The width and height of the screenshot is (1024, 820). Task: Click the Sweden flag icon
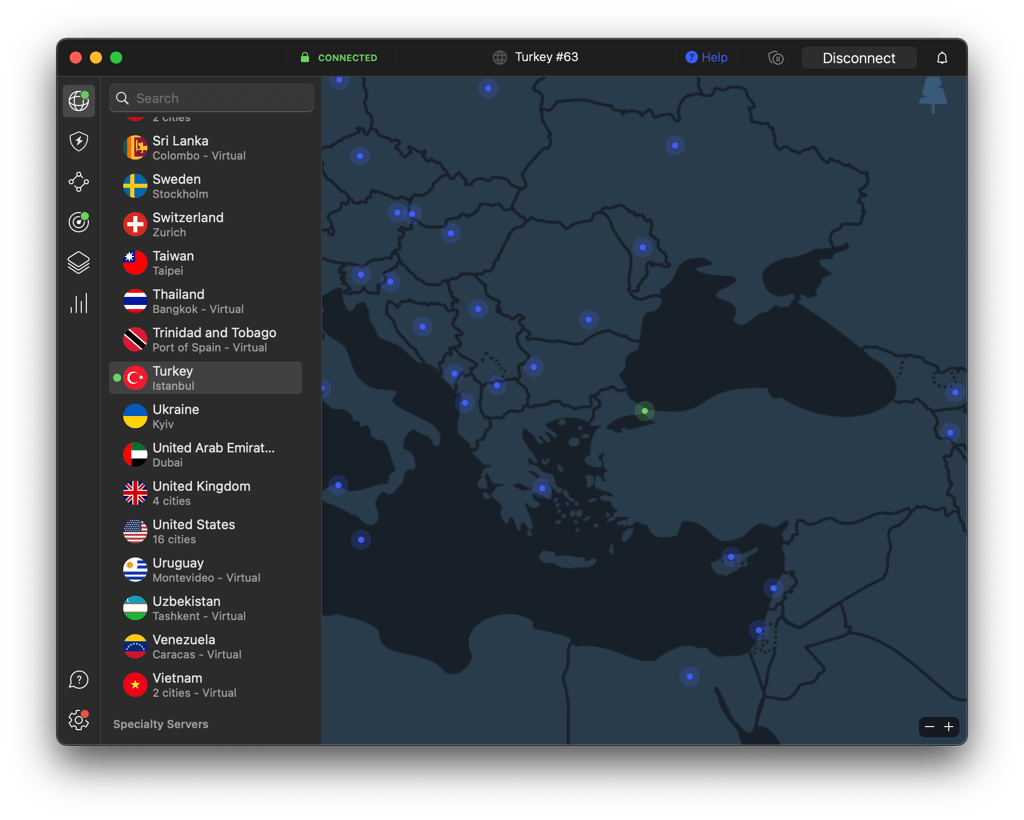pyautogui.click(x=135, y=186)
